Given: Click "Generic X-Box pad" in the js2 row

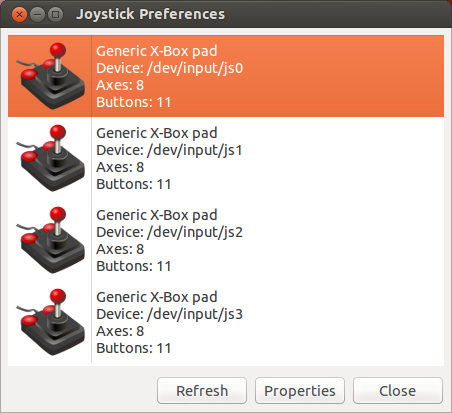Looking at the screenshot, I should click(x=157, y=215).
